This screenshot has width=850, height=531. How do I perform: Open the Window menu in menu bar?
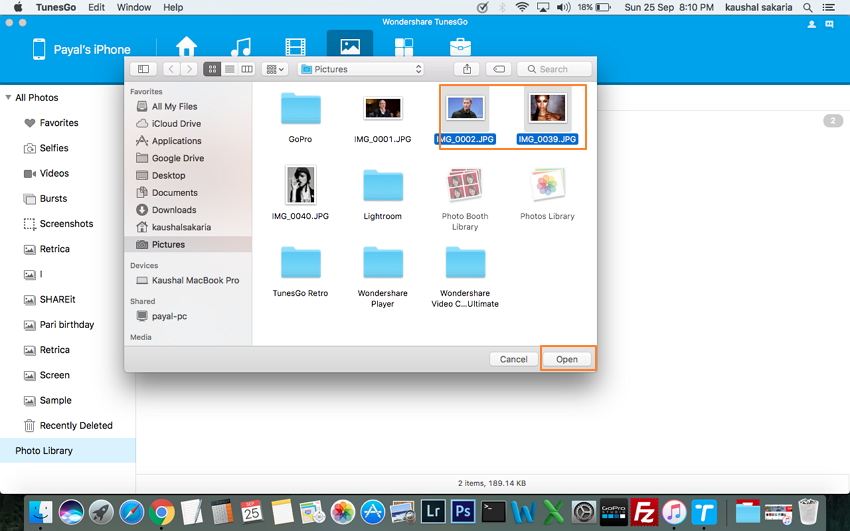pyautogui.click(x=133, y=7)
